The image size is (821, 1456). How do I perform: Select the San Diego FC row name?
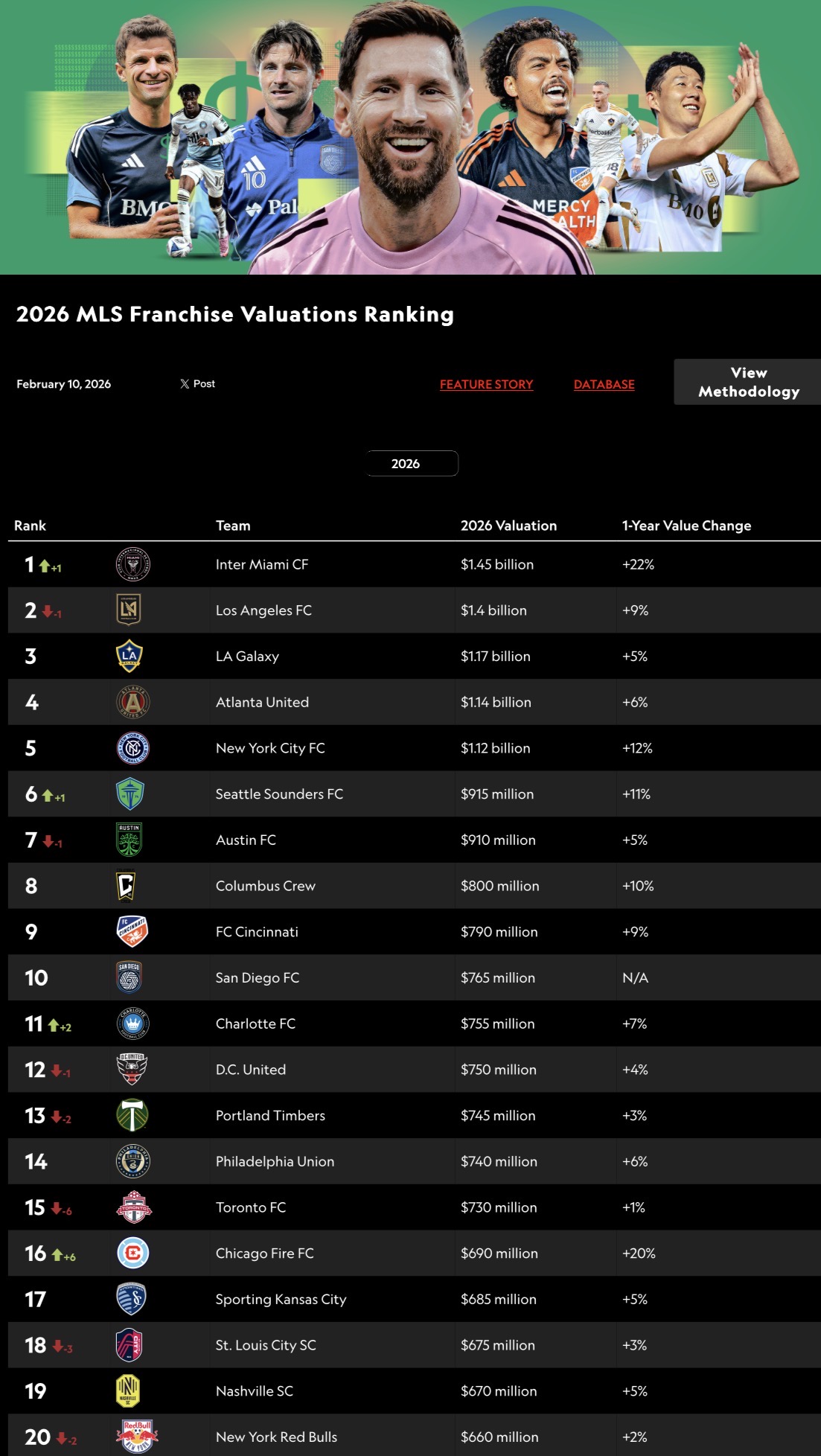coord(258,977)
